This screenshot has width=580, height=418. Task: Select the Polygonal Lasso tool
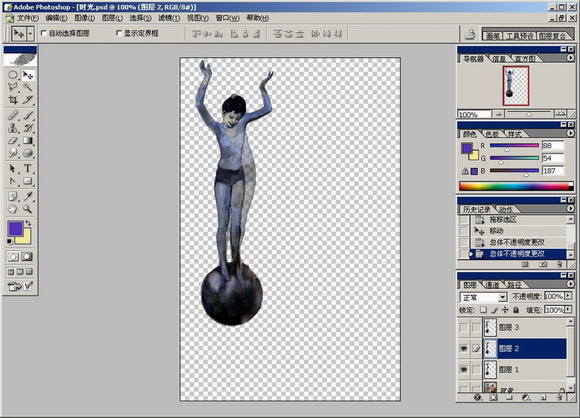13,87
